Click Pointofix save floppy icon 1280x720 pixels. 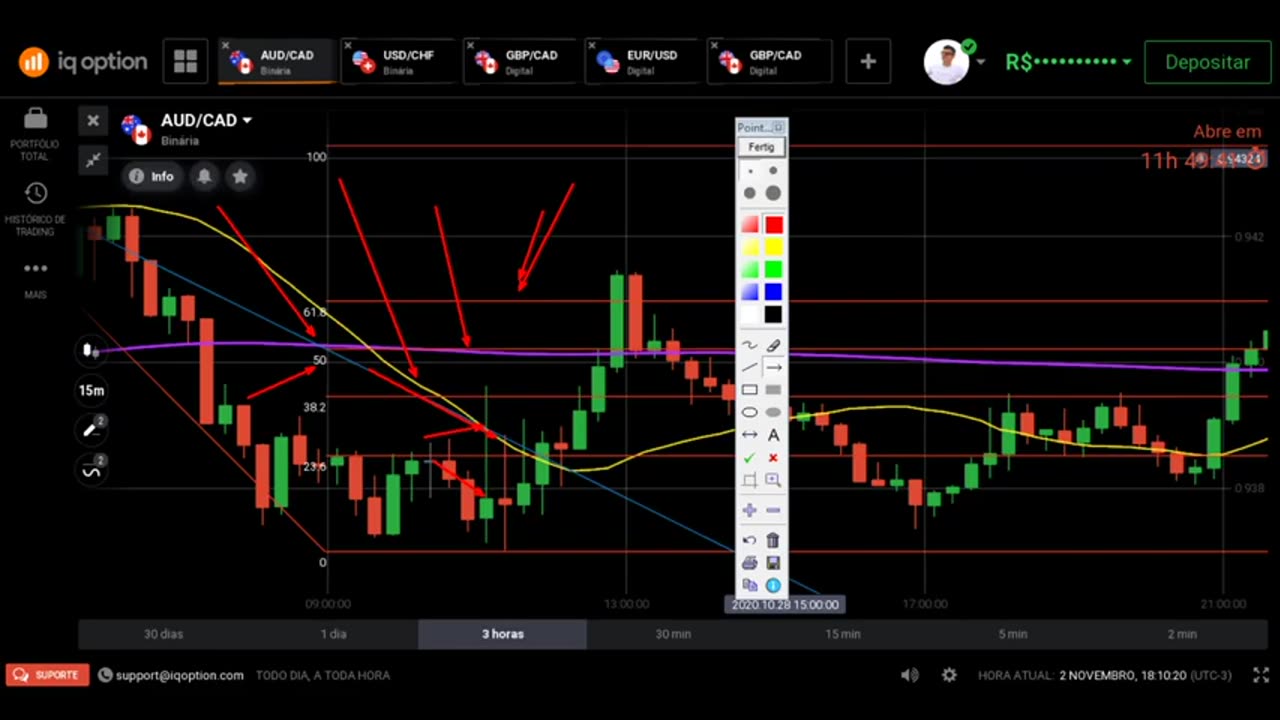click(x=773, y=563)
